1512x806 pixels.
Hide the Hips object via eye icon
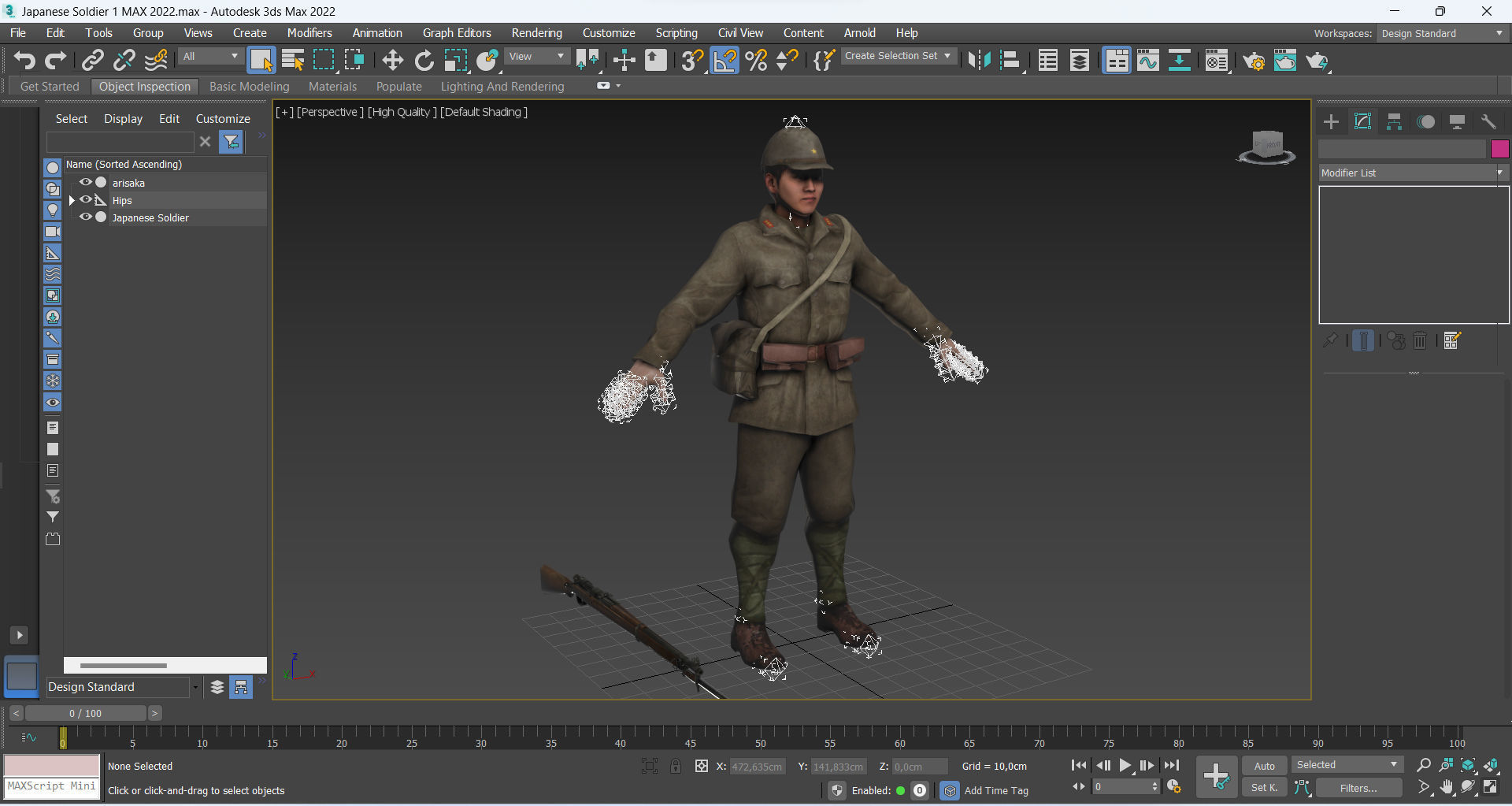point(86,199)
